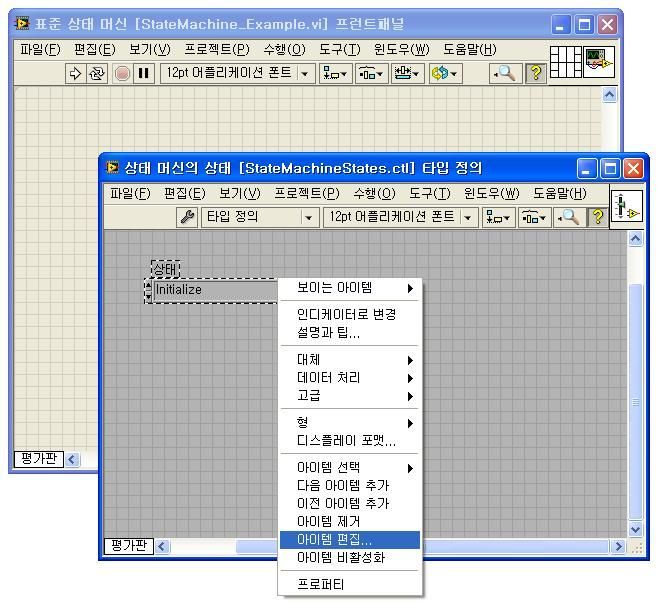Click the red Abort Execution button
The width and height of the screenshot is (658, 602).
122,73
